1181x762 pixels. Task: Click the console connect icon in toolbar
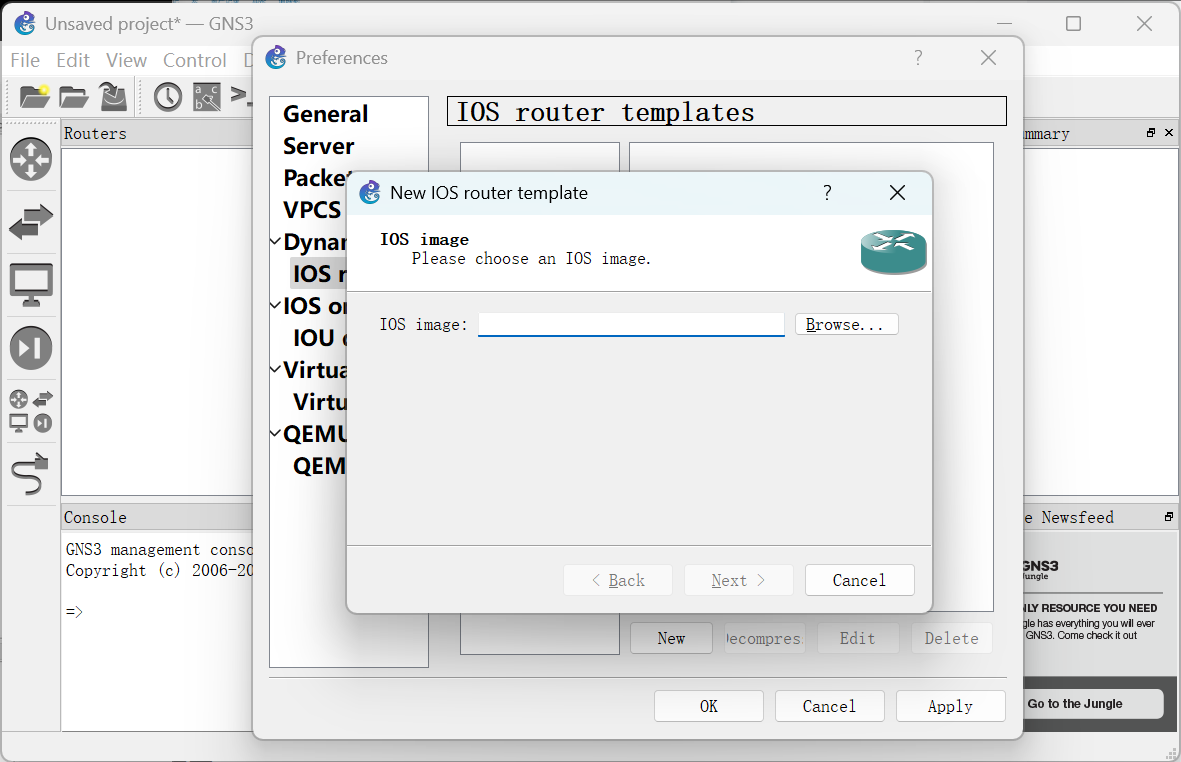coord(241,96)
